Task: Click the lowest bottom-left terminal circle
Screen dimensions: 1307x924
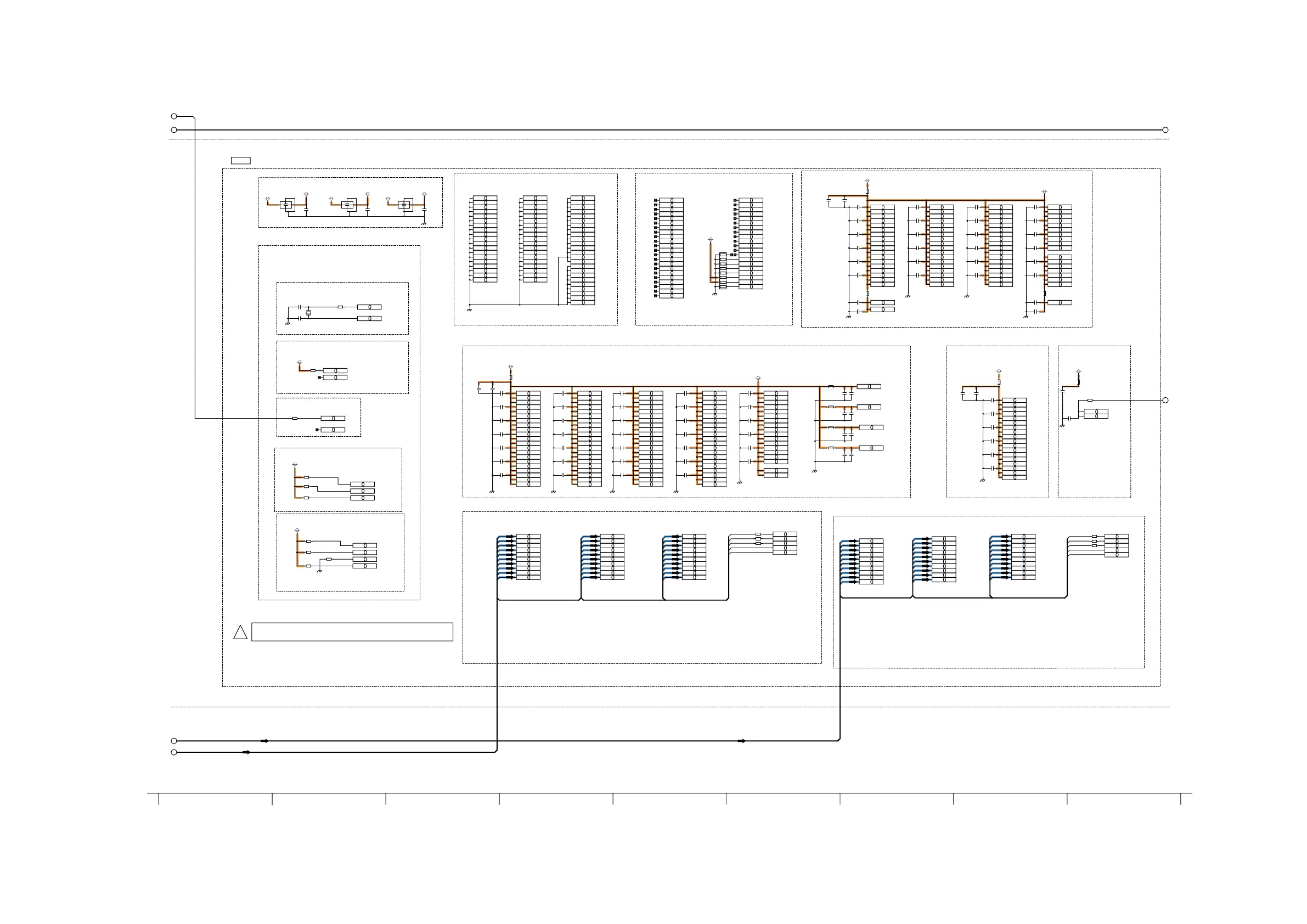Action: pyautogui.click(x=174, y=752)
